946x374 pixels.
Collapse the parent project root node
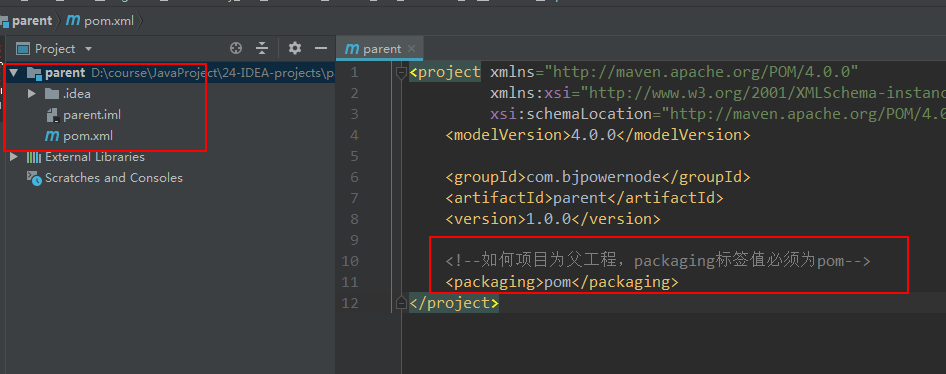click(14, 73)
